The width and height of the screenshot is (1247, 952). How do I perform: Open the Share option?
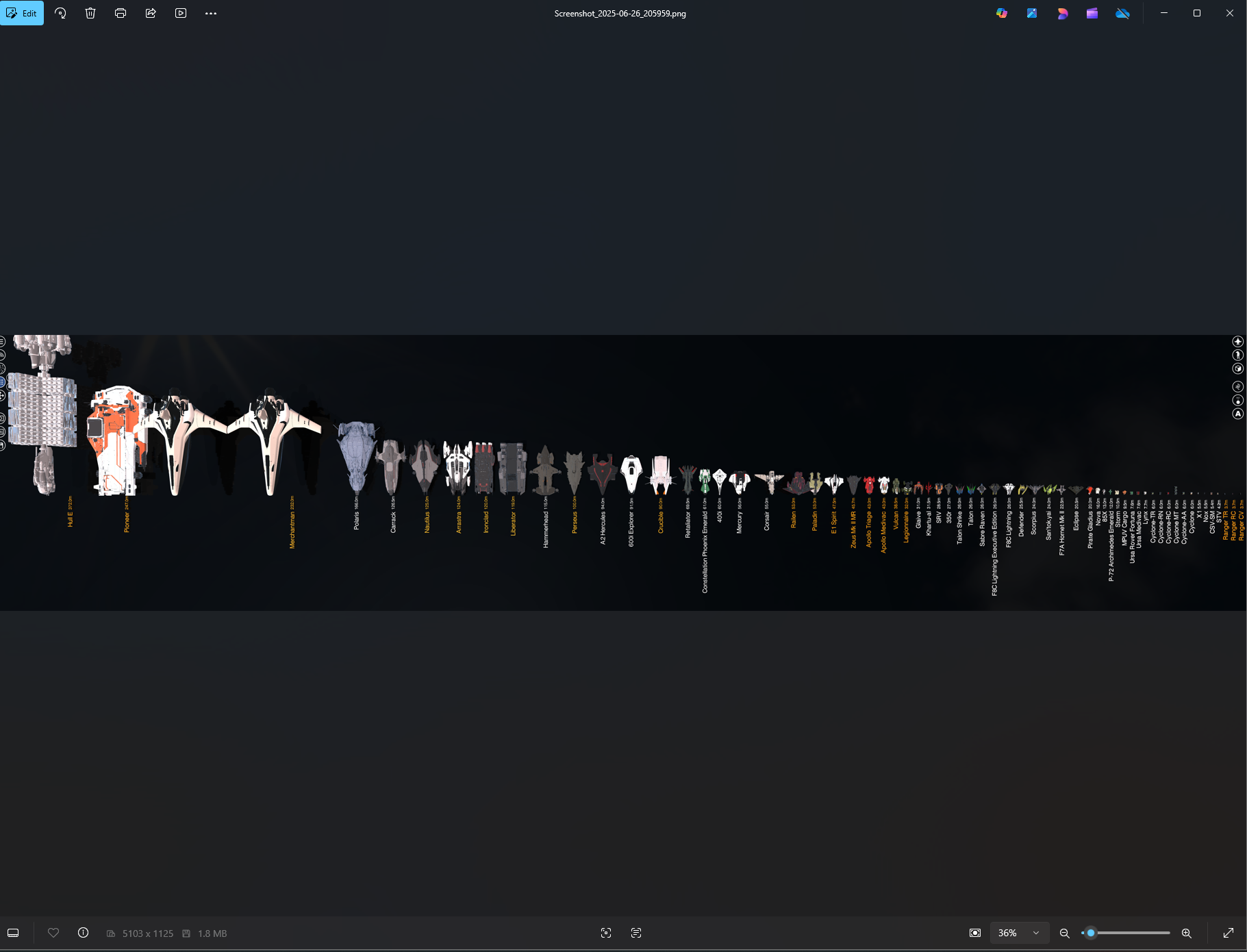(x=151, y=13)
